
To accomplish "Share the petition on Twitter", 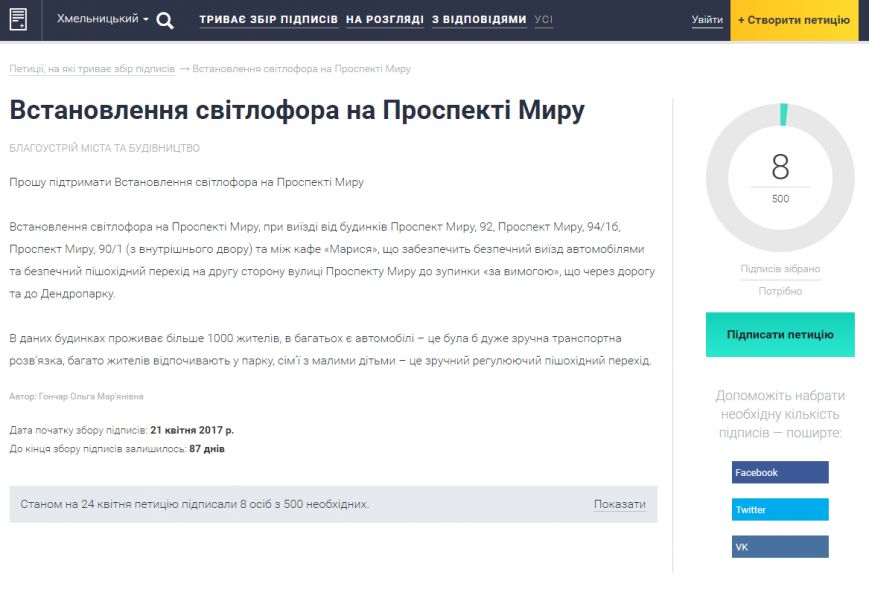I will coord(780,510).
